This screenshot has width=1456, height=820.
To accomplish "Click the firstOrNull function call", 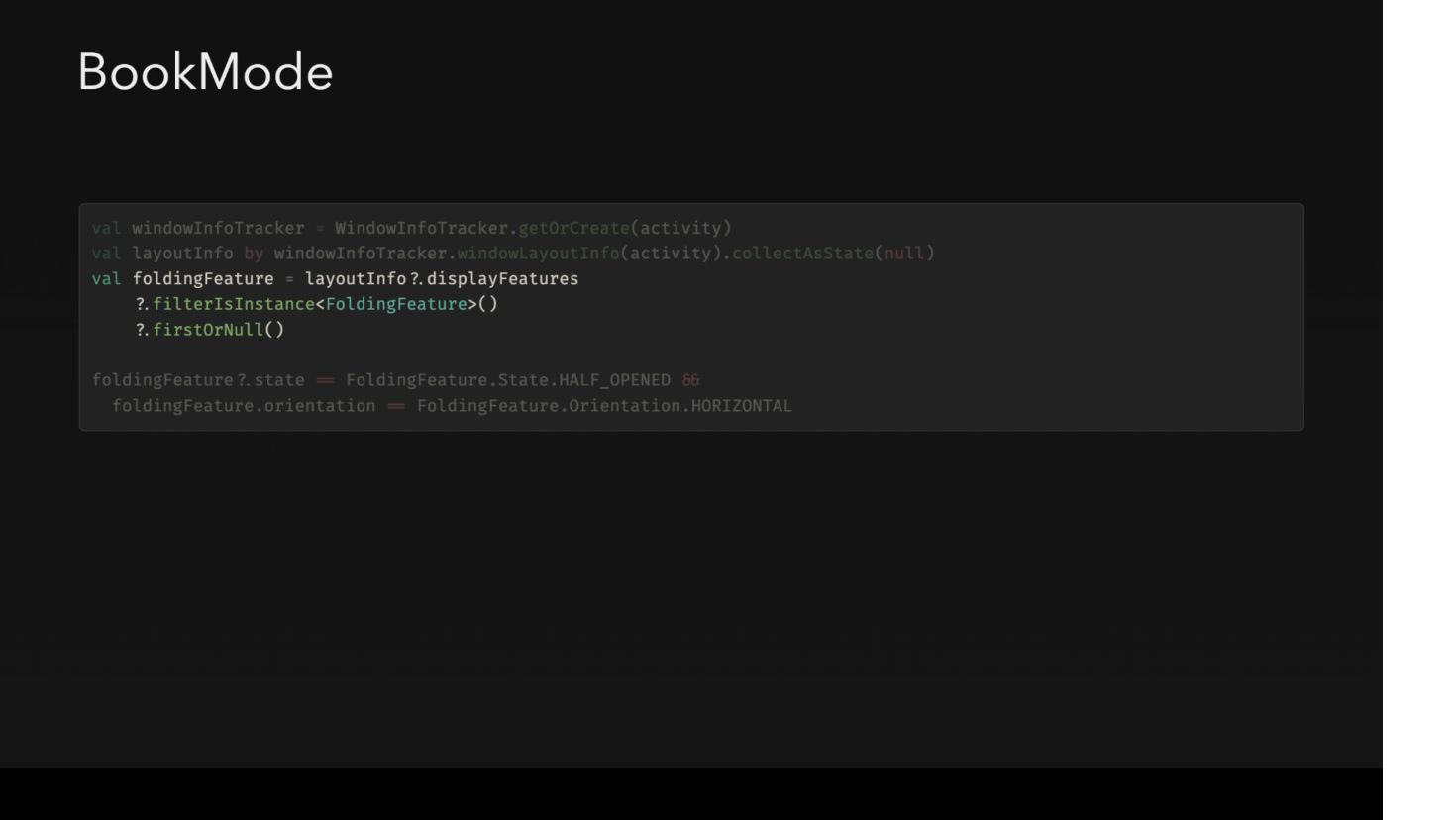I will point(208,330).
